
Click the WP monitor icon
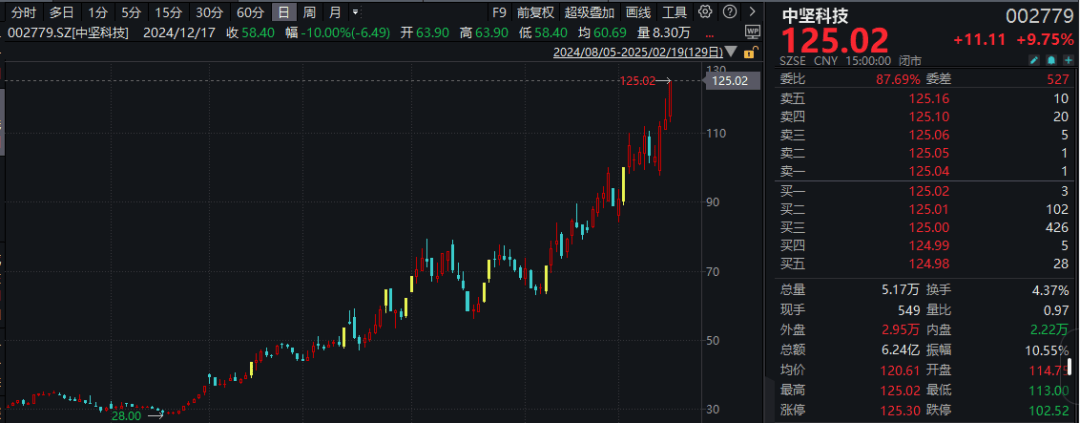point(752,31)
